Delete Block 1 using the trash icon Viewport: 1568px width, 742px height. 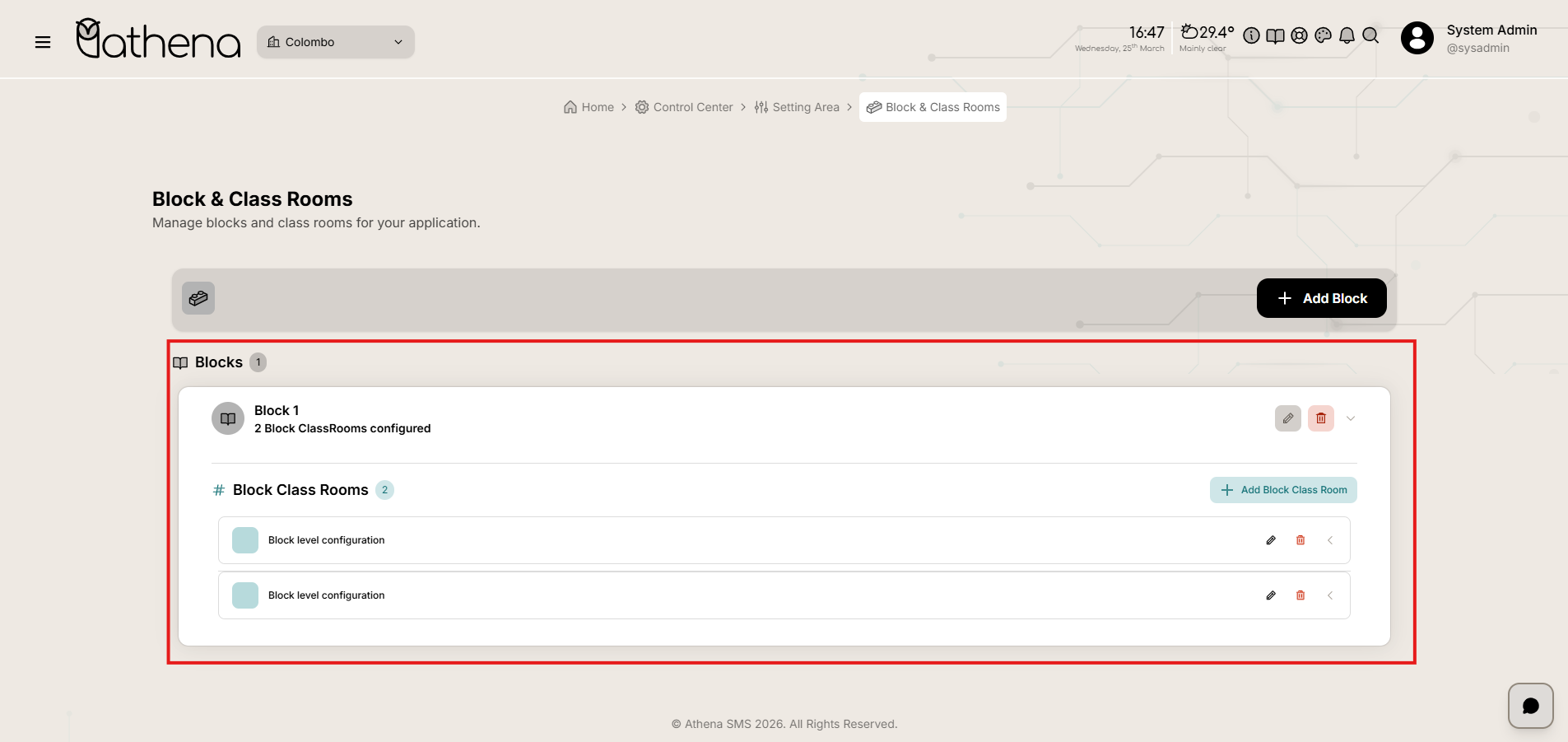(1320, 418)
